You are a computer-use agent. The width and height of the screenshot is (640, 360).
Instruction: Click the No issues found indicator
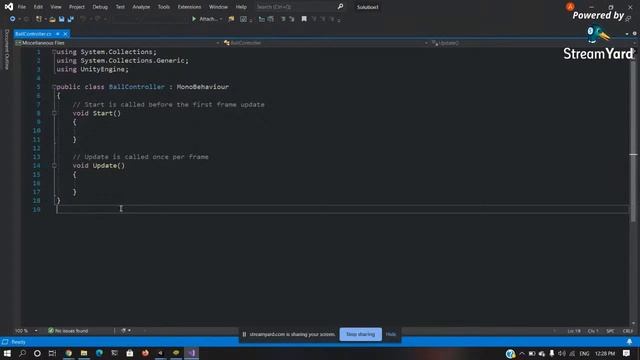tap(68, 331)
